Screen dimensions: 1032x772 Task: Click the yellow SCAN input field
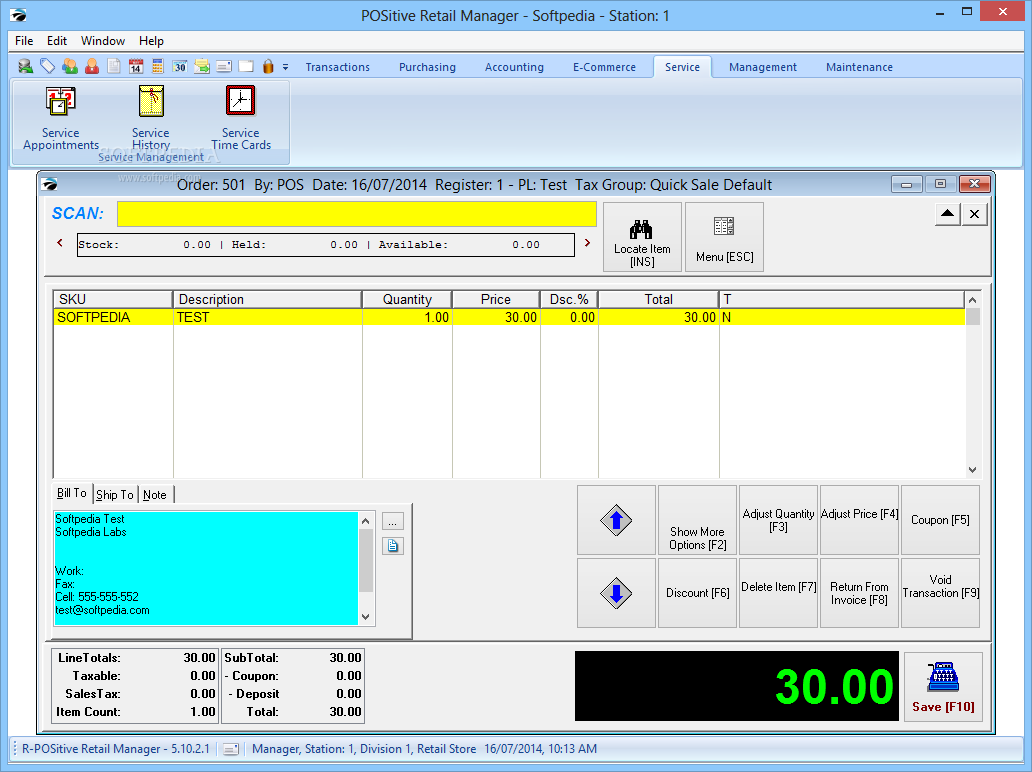357,214
